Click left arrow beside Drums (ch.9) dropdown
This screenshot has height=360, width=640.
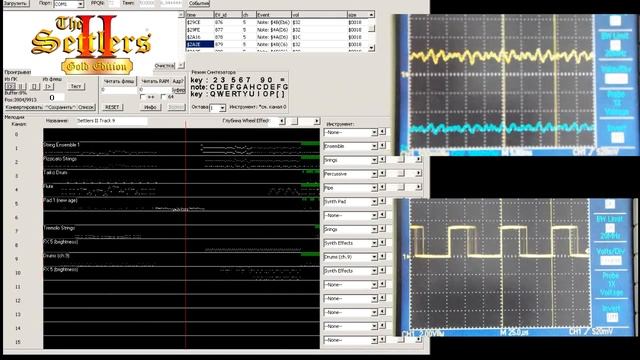[382, 257]
